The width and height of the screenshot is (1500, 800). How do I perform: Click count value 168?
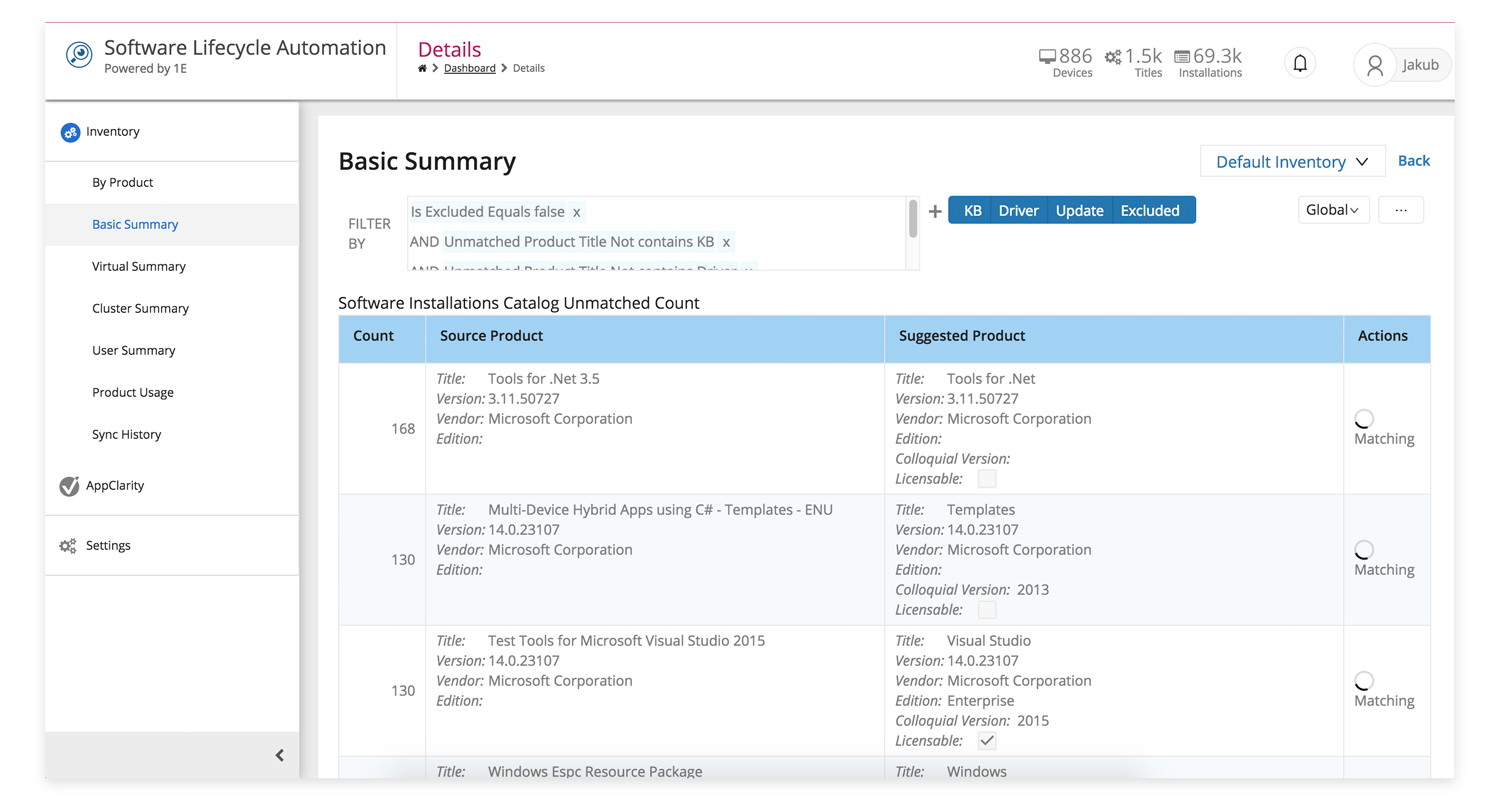pos(403,429)
